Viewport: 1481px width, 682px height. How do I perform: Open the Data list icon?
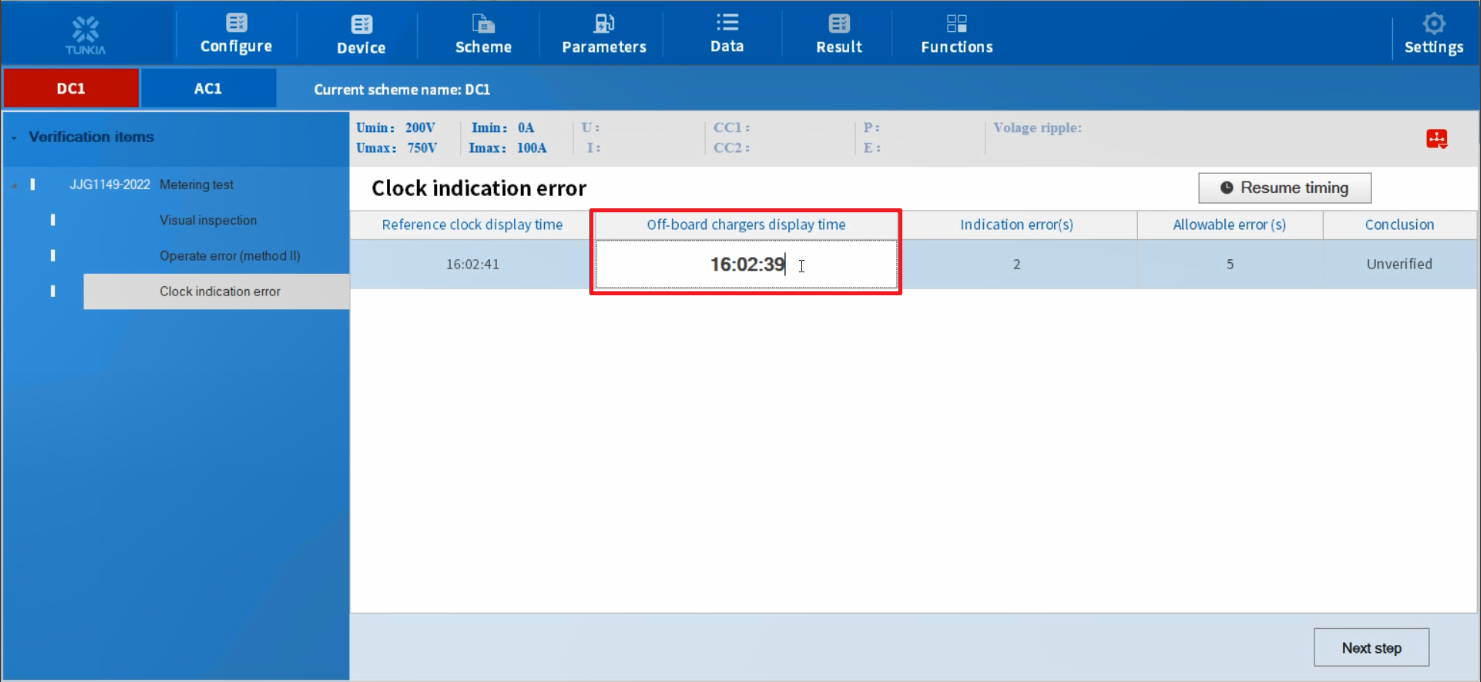[x=726, y=22]
